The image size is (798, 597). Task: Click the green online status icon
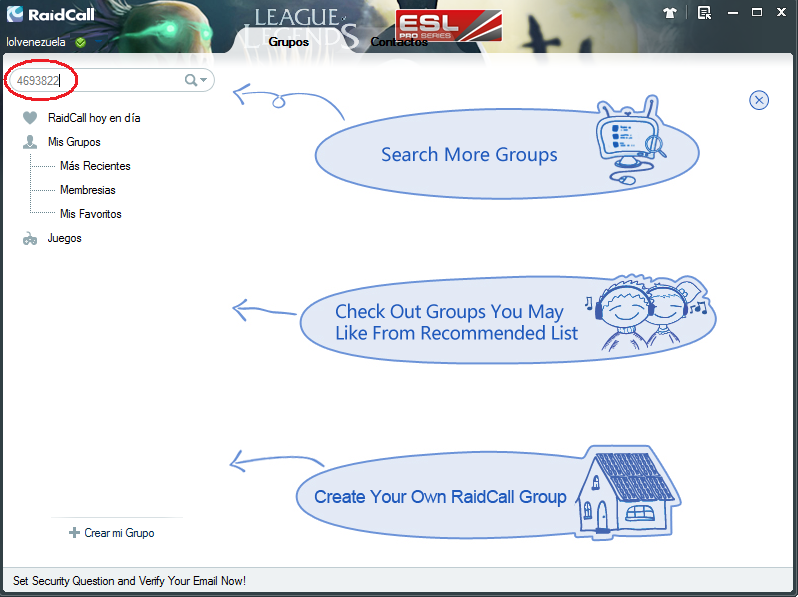click(x=80, y=42)
